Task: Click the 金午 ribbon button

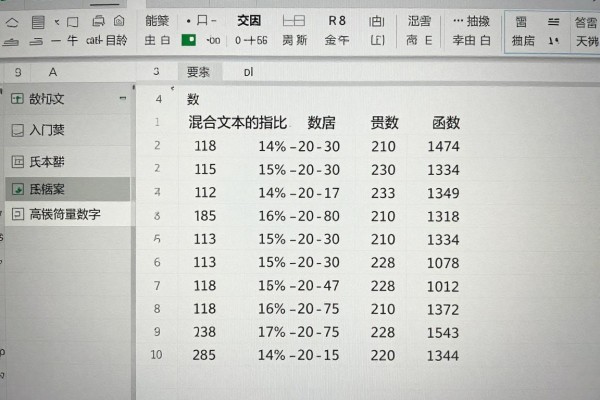Action: pos(337,40)
